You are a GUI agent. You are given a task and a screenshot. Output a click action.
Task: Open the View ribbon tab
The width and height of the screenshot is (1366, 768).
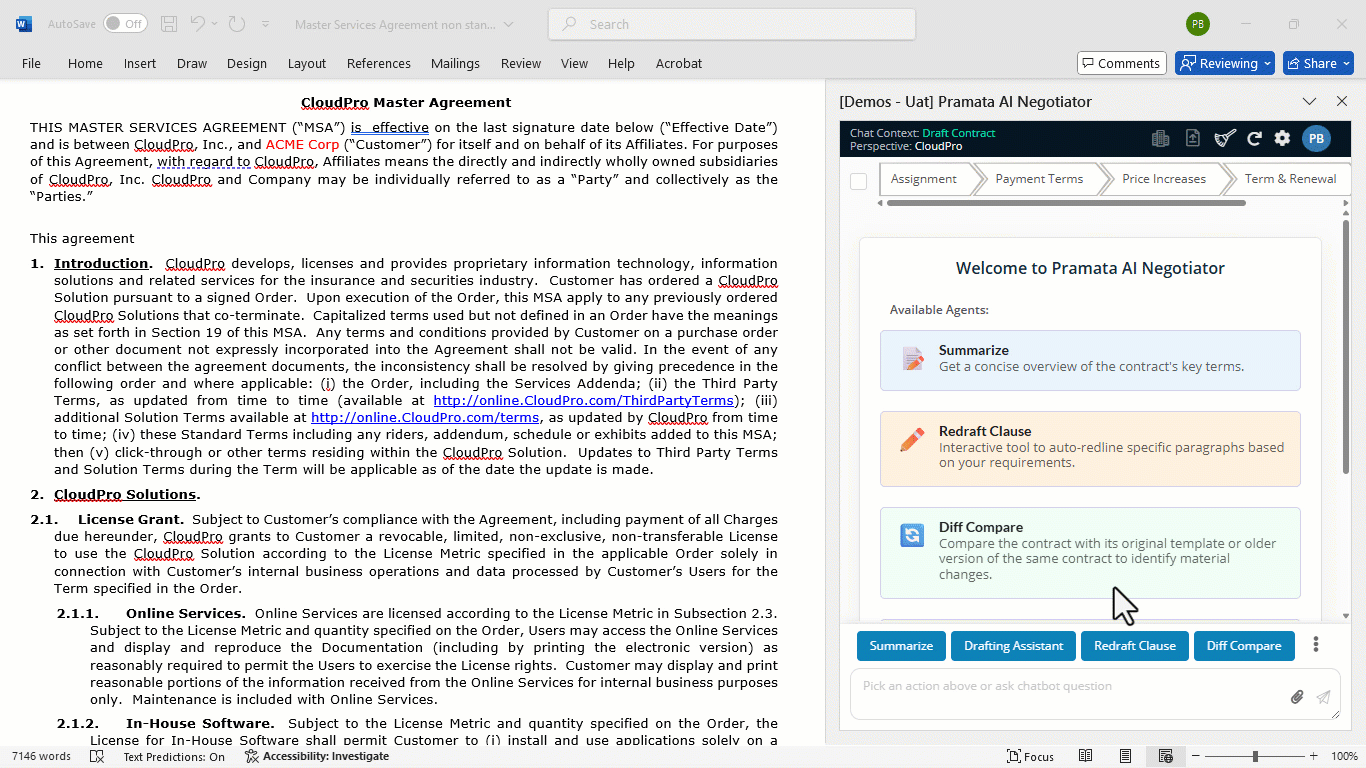coord(574,63)
